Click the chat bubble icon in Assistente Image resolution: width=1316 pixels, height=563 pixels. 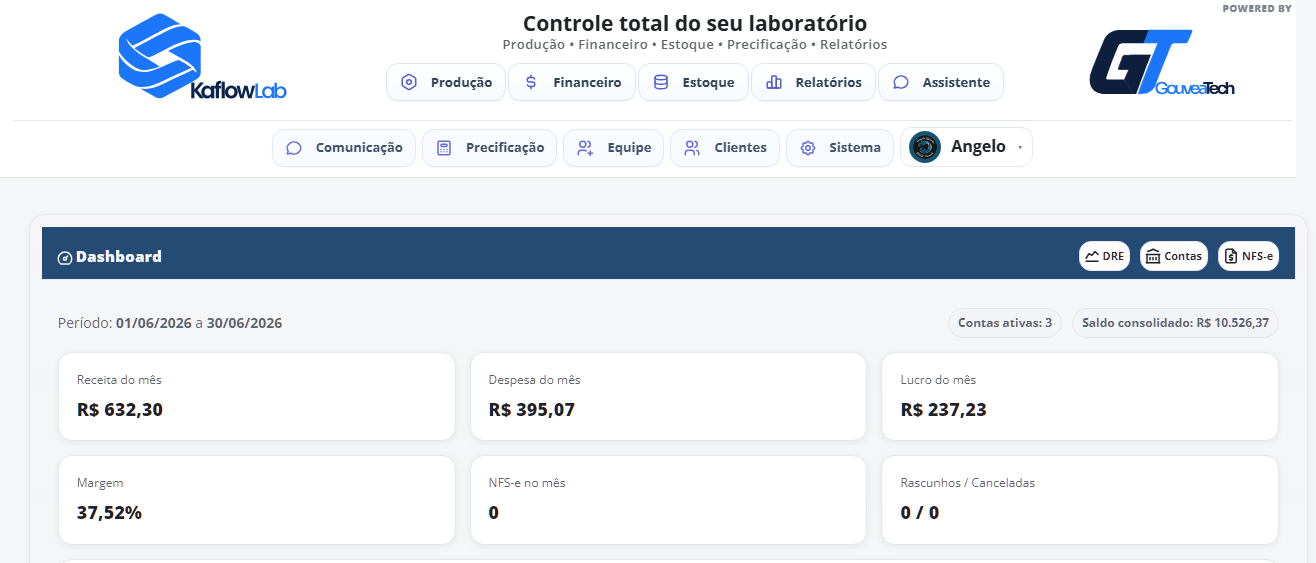[x=901, y=82]
